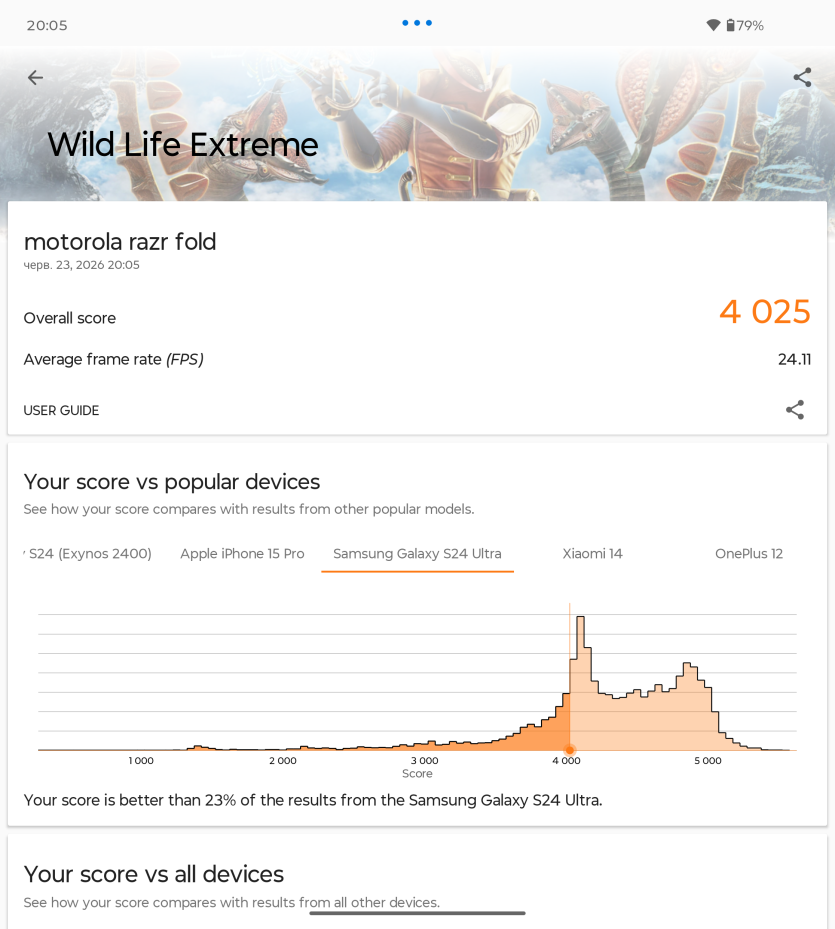Tap the battery 79% indicator
The width and height of the screenshot is (835, 929).
[745, 25]
